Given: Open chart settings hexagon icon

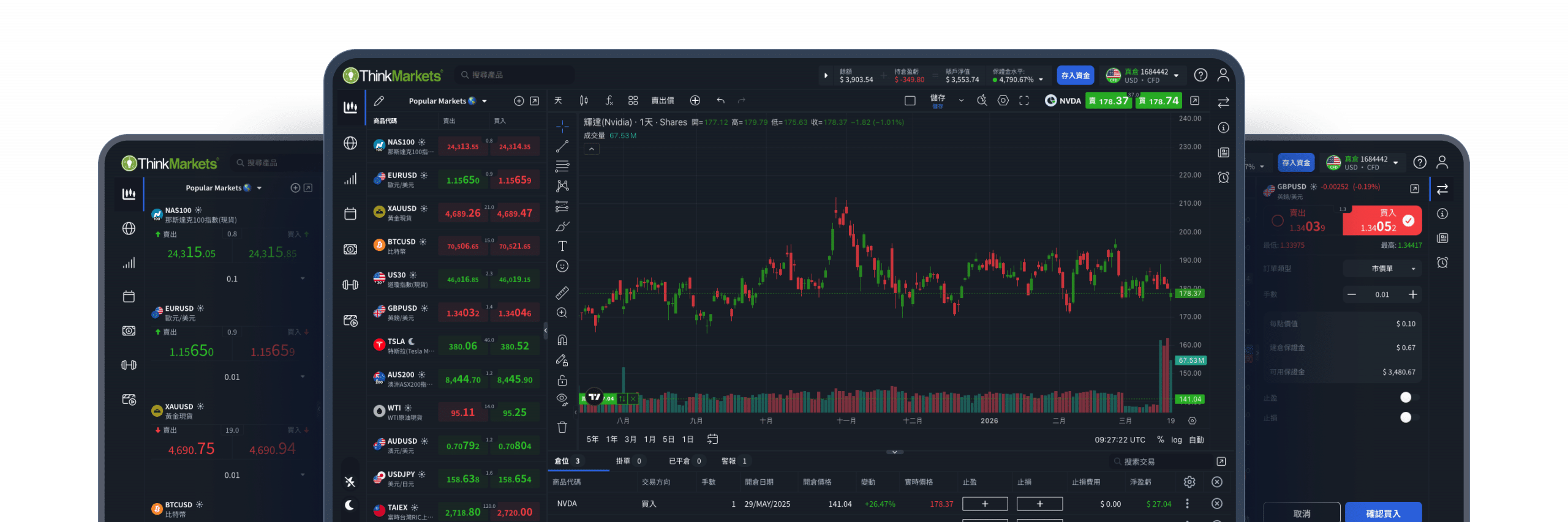Looking at the screenshot, I should [x=1003, y=100].
